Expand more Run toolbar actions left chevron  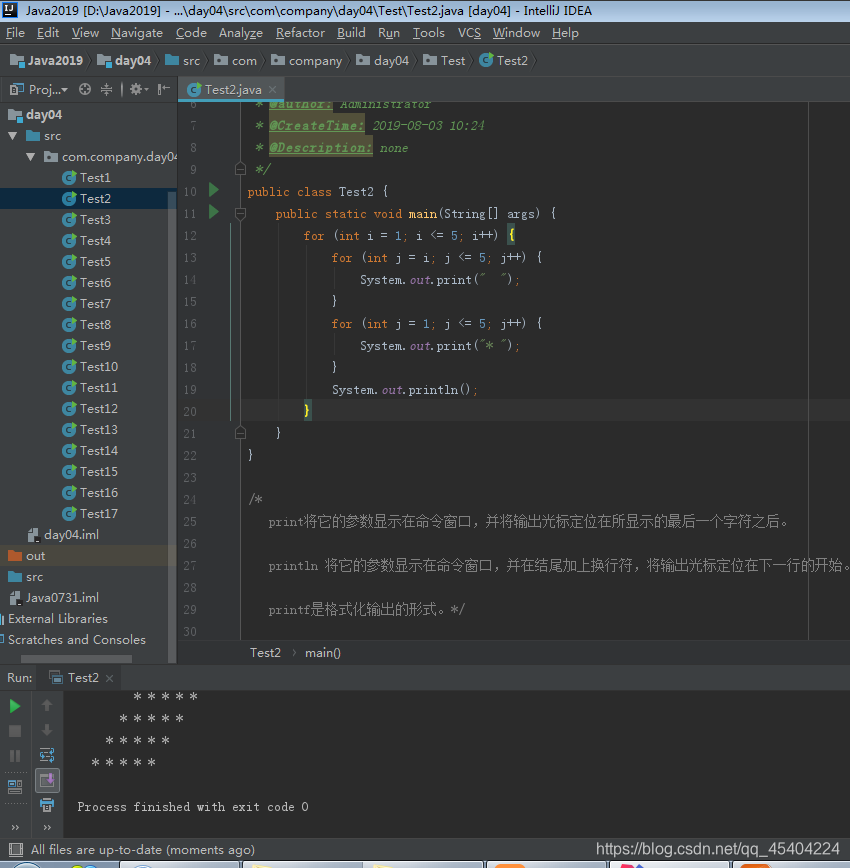[15, 828]
